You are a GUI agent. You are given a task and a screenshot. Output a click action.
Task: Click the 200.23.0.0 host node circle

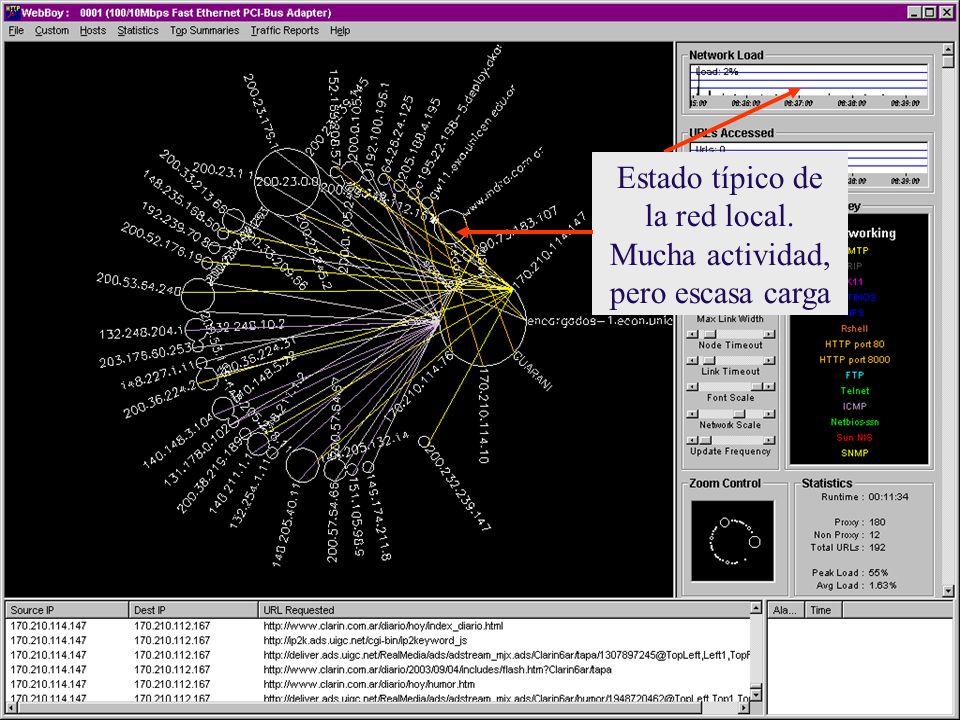[287, 182]
